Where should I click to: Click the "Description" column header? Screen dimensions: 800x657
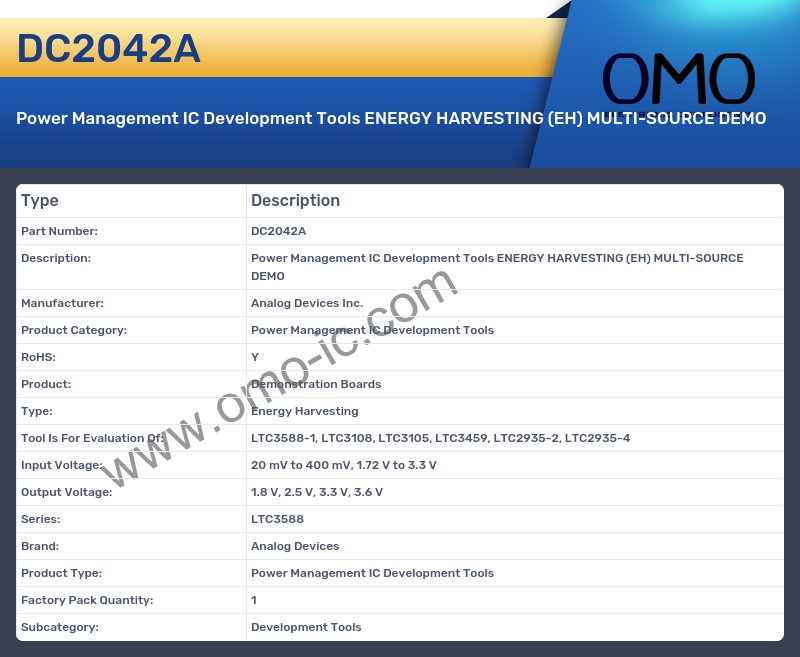[295, 200]
